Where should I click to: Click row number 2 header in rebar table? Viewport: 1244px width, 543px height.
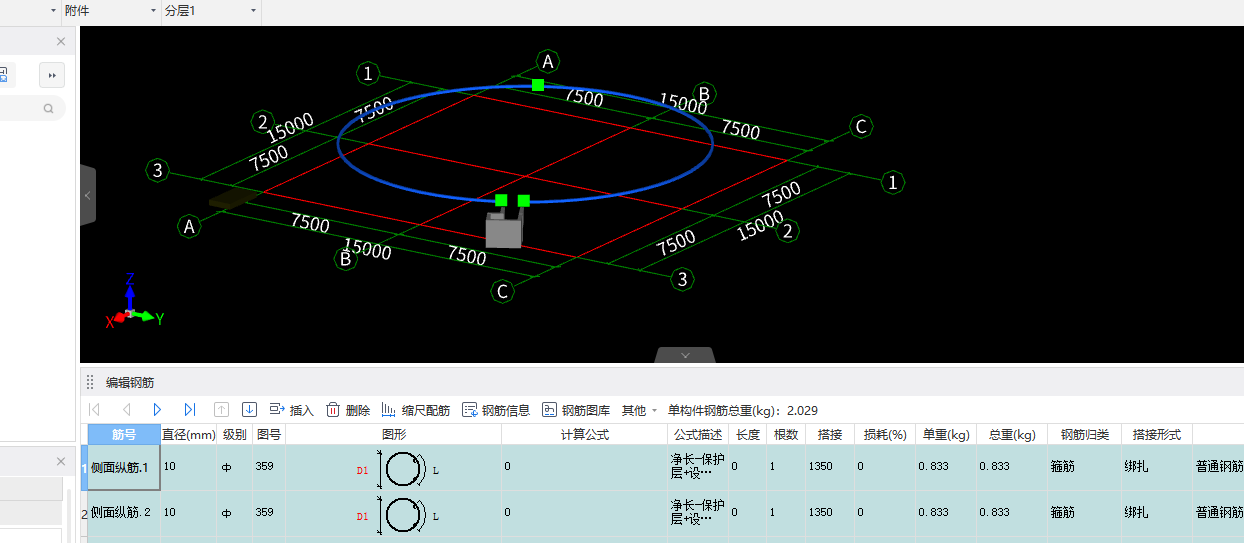[x=84, y=513]
